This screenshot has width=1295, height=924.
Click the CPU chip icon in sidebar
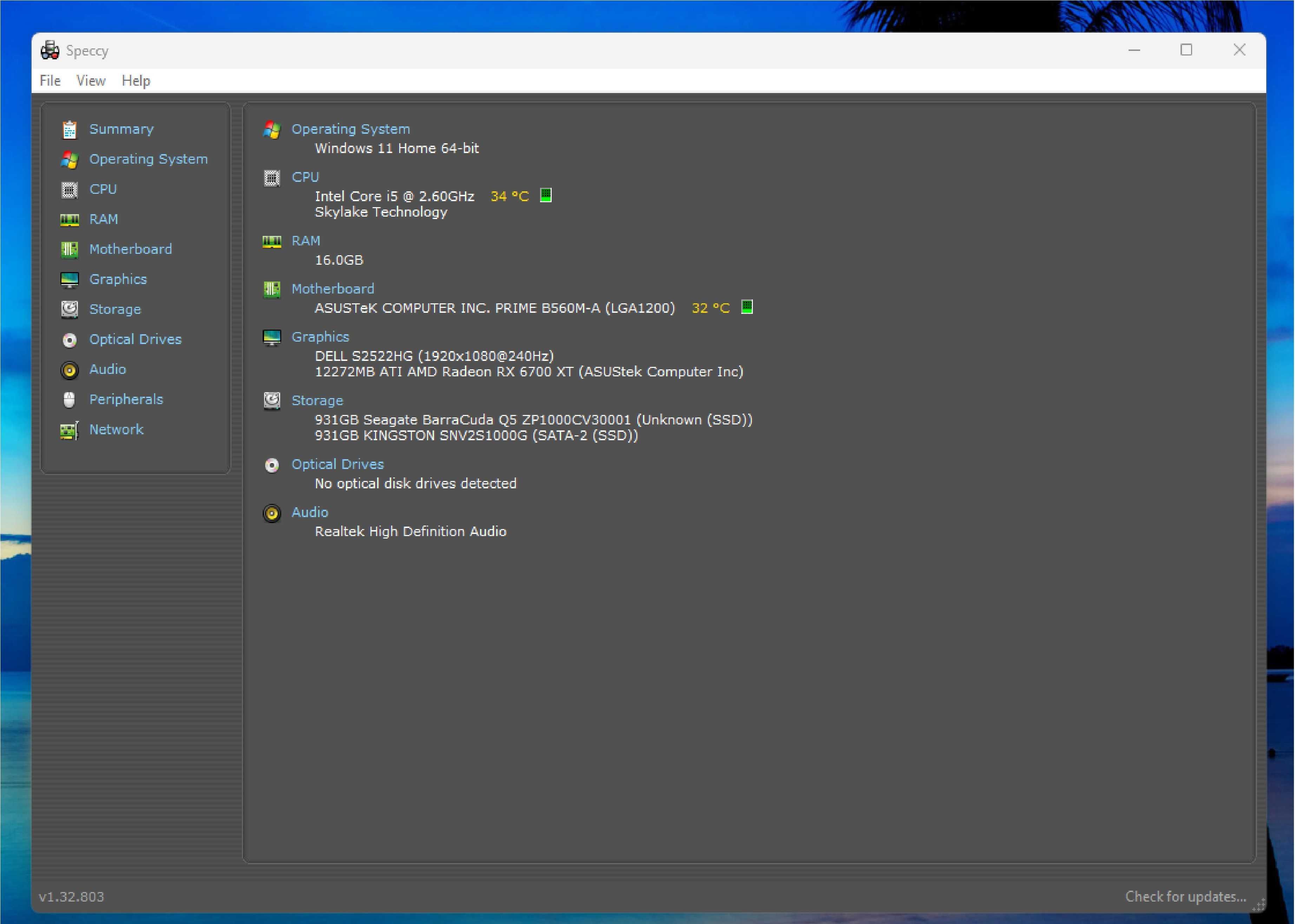(70, 190)
